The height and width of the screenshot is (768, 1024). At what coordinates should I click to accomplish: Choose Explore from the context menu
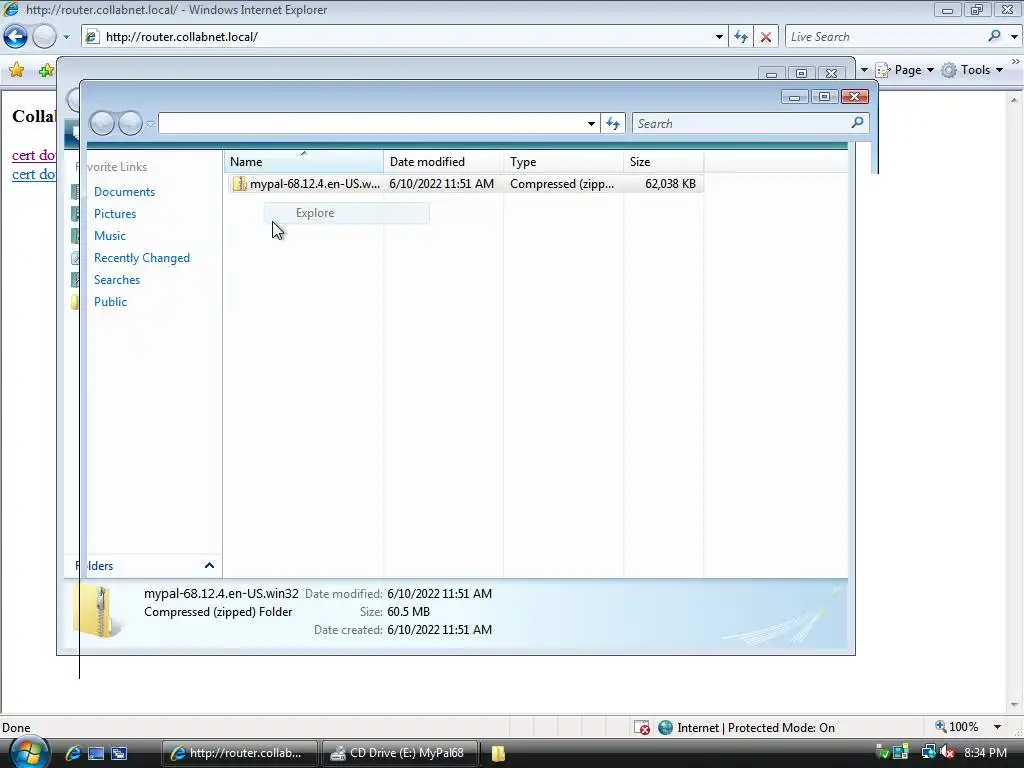tap(346, 213)
